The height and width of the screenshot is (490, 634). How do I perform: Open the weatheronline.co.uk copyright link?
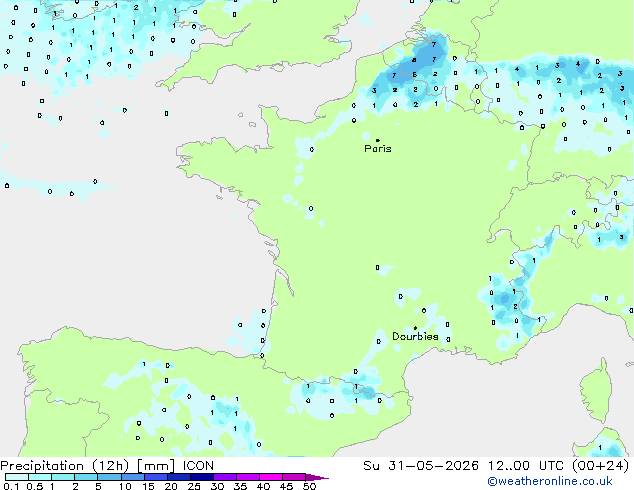(549, 481)
